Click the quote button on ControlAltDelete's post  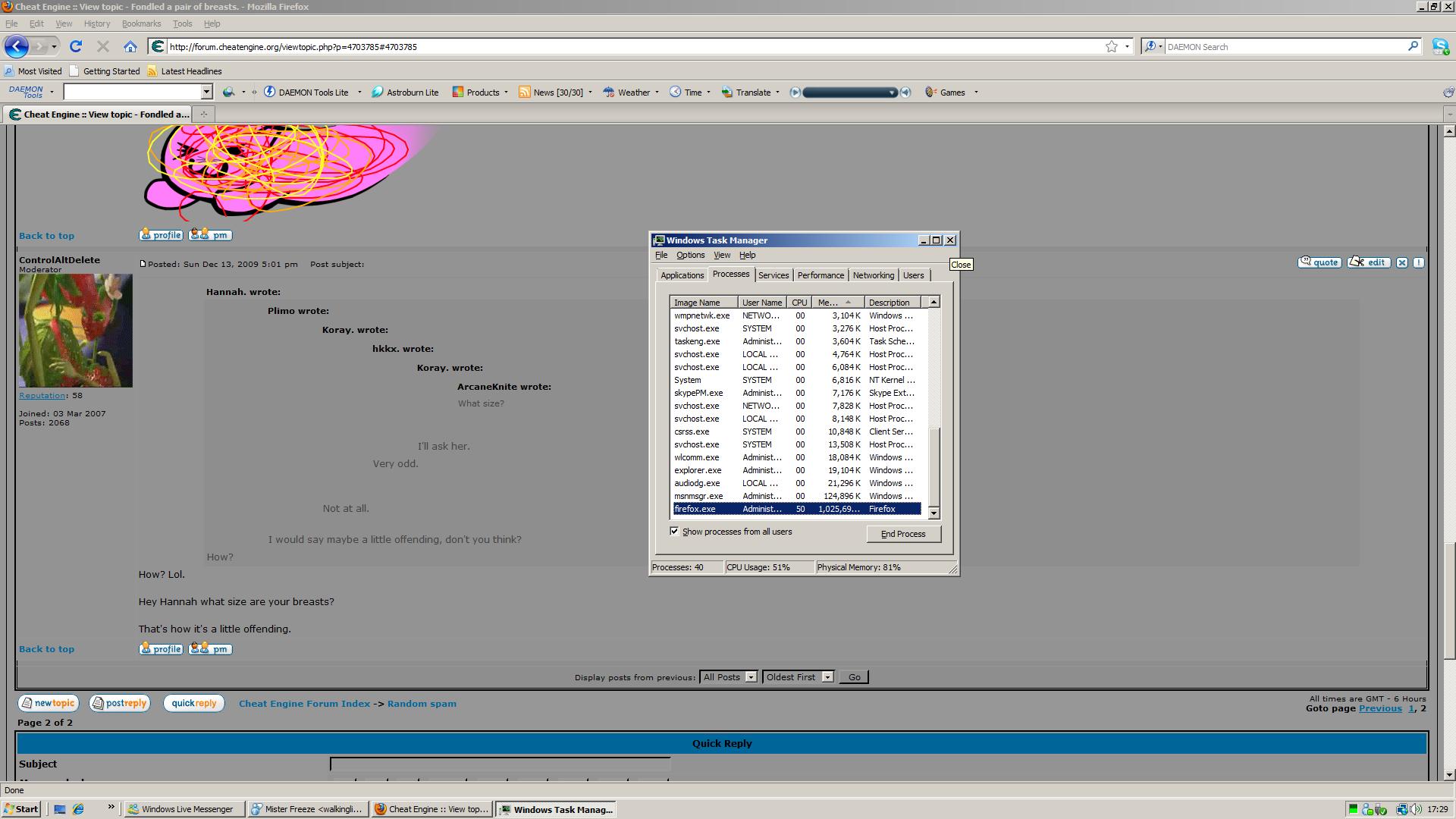click(x=1319, y=262)
